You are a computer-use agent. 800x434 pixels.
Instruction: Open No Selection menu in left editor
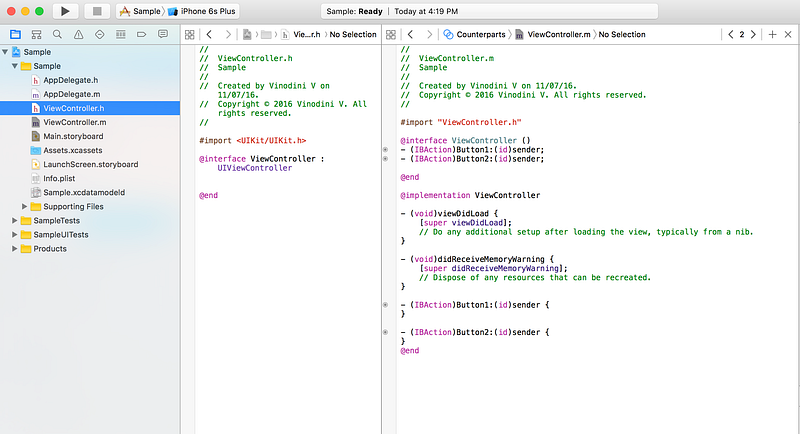353,35
